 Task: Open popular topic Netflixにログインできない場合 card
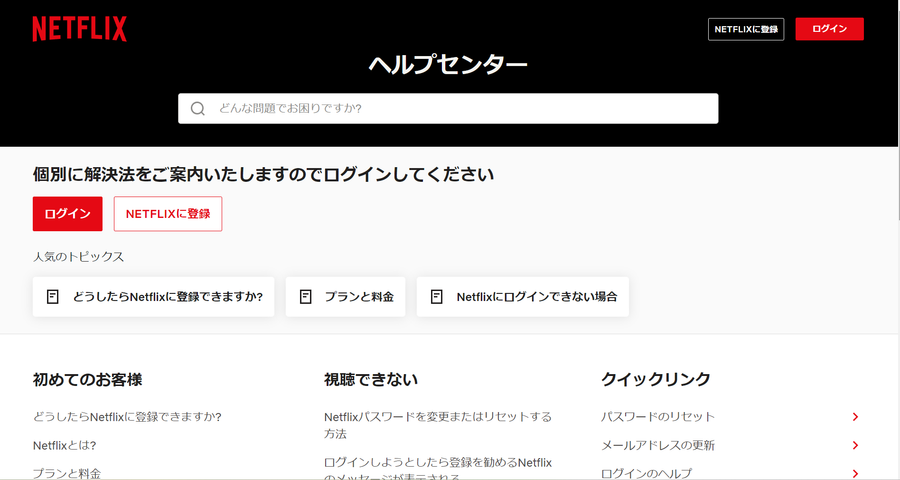[523, 297]
